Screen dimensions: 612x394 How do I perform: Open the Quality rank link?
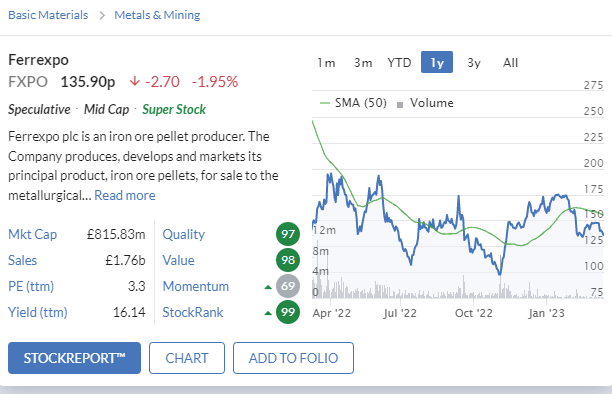point(183,234)
